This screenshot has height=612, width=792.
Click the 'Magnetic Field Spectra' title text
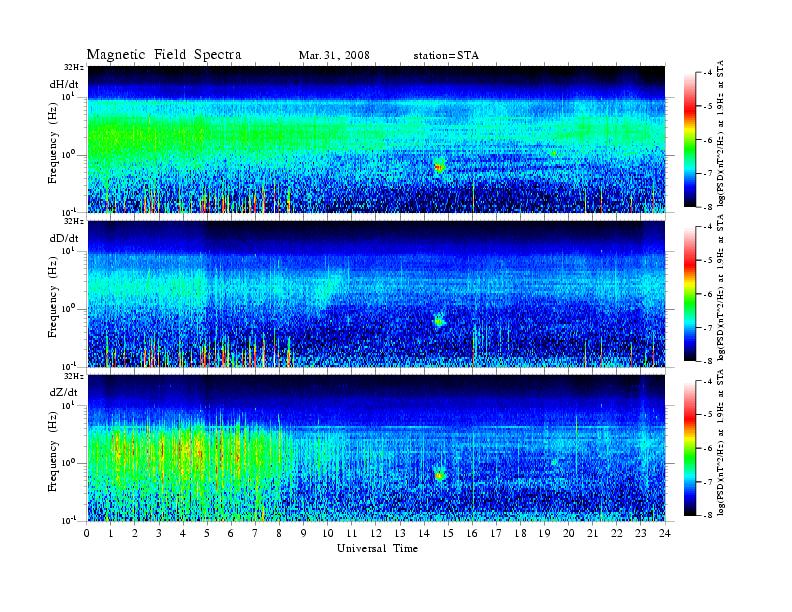click(x=164, y=55)
